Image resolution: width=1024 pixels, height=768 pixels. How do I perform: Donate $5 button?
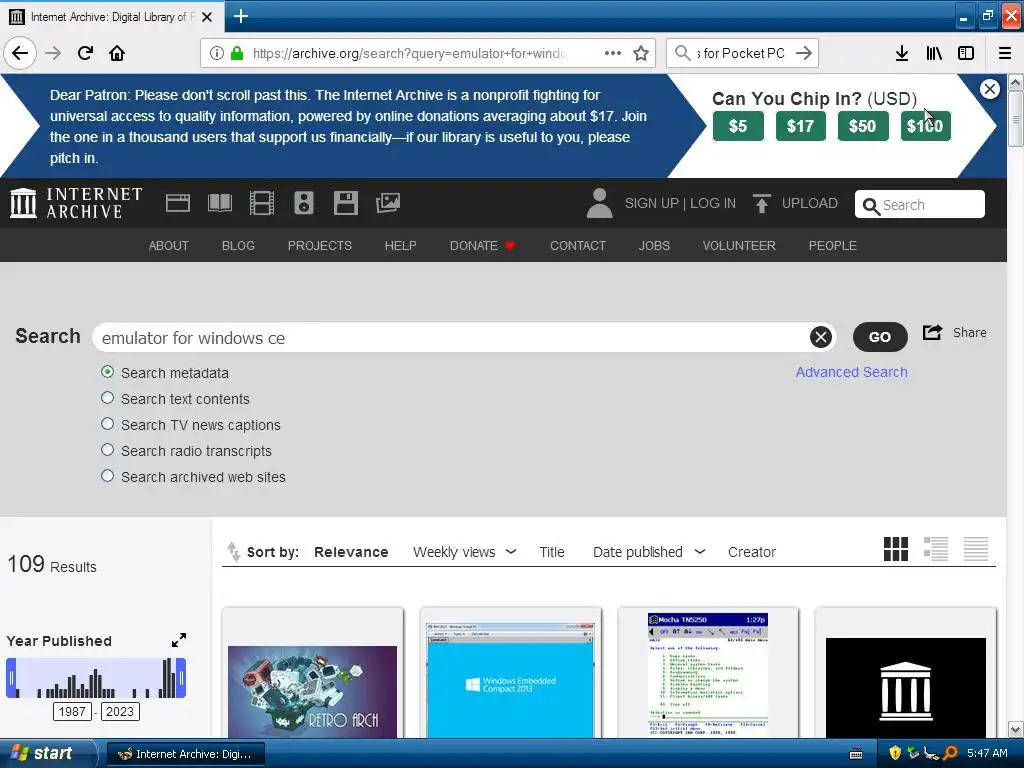[738, 126]
